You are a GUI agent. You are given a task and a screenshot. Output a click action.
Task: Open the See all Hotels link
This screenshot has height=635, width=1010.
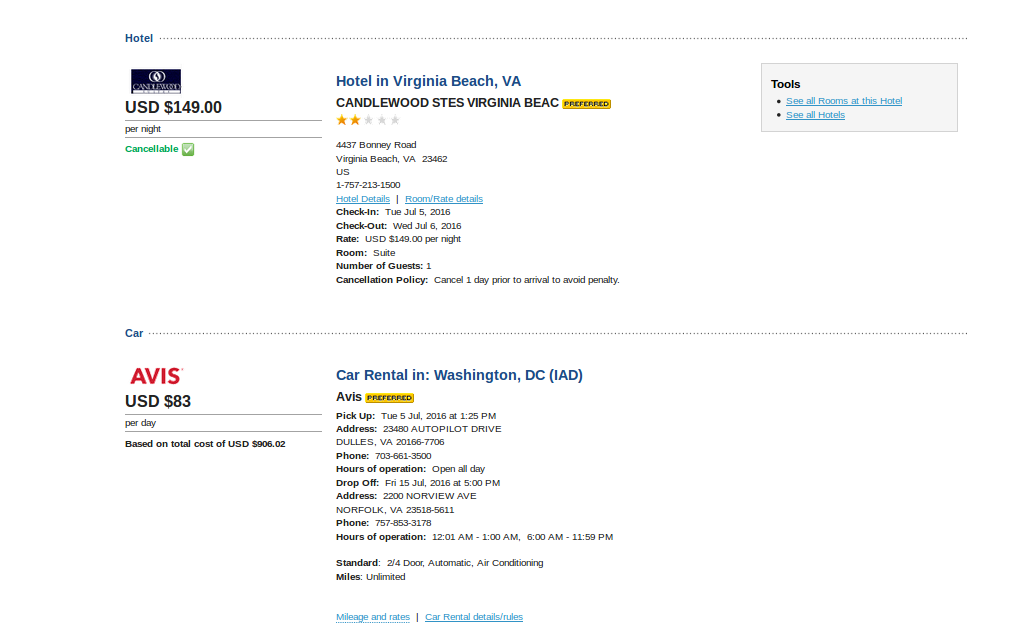click(x=815, y=115)
